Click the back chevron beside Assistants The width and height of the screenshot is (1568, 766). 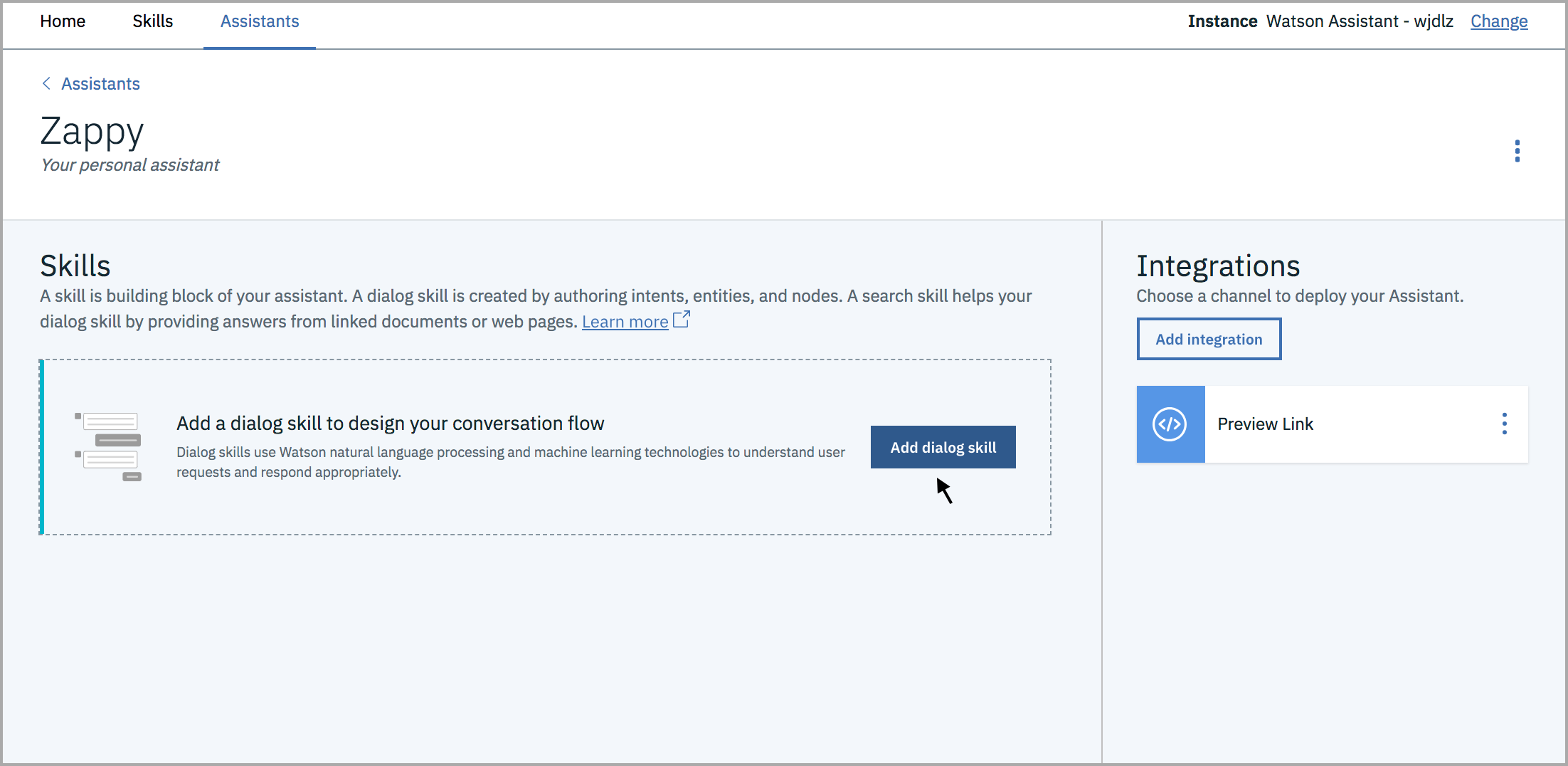[x=46, y=83]
